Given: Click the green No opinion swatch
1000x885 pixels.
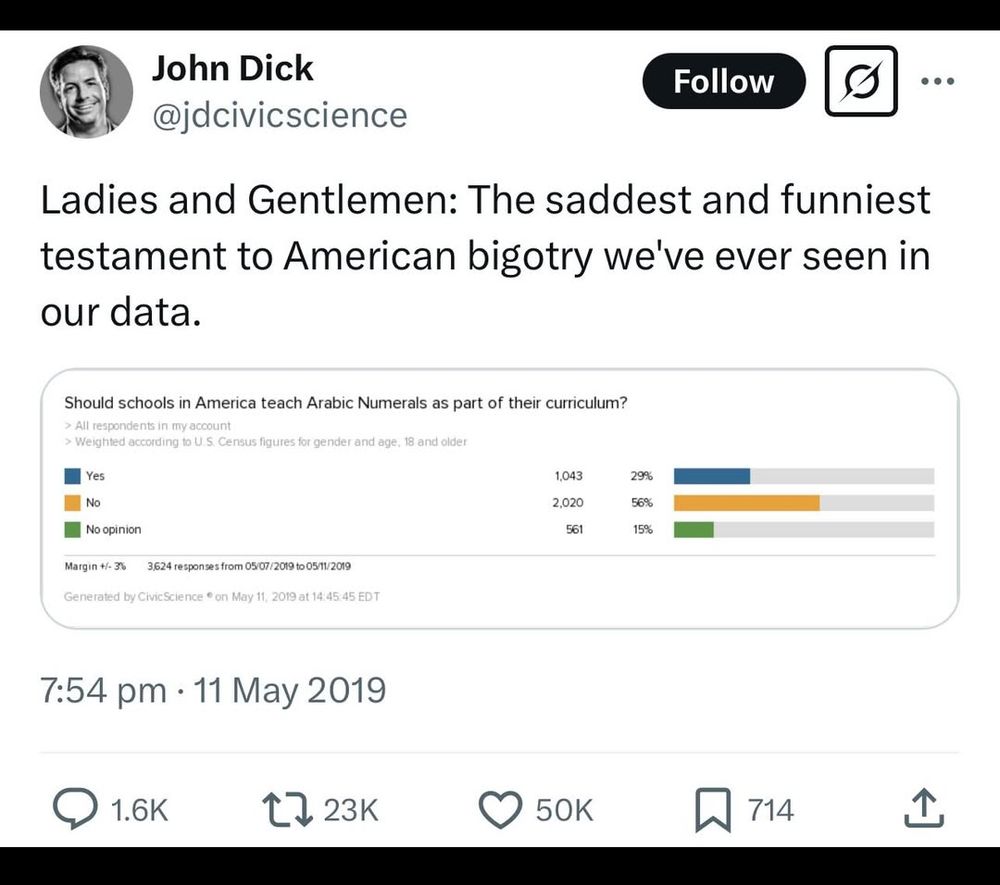Looking at the screenshot, I should pyautogui.click(x=72, y=529).
